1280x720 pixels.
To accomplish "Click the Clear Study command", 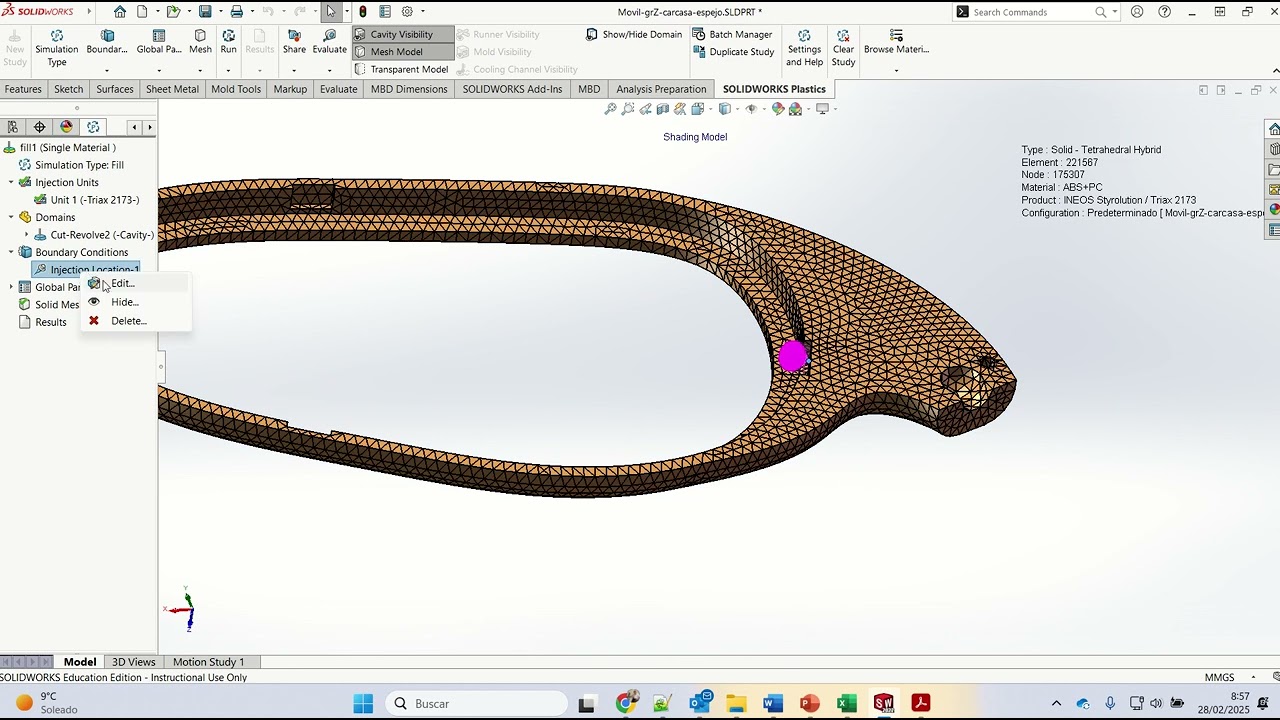I will tap(843, 48).
